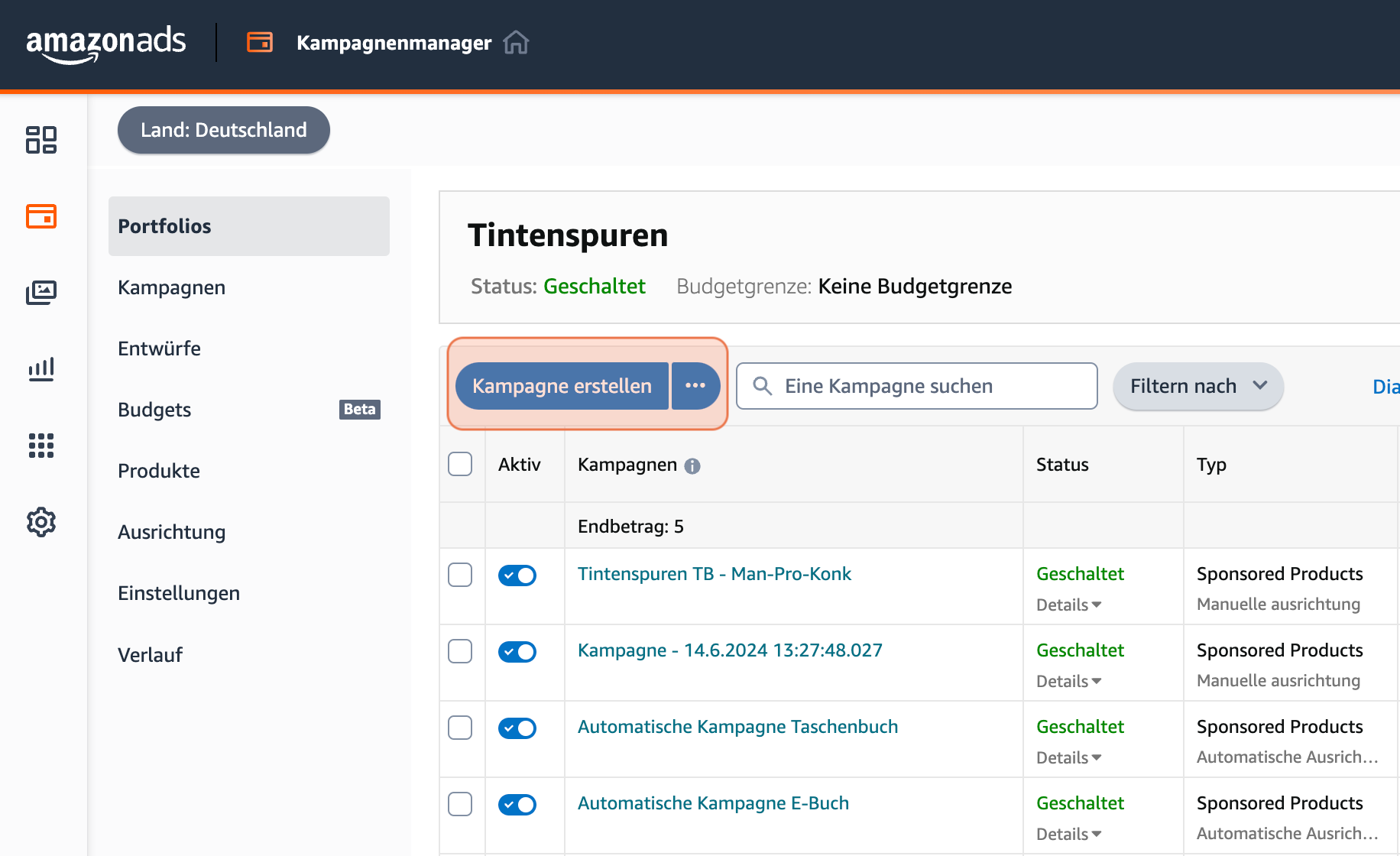
Task: Click the home icon beside Kampagnenmanager
Action: click(517, 43)
